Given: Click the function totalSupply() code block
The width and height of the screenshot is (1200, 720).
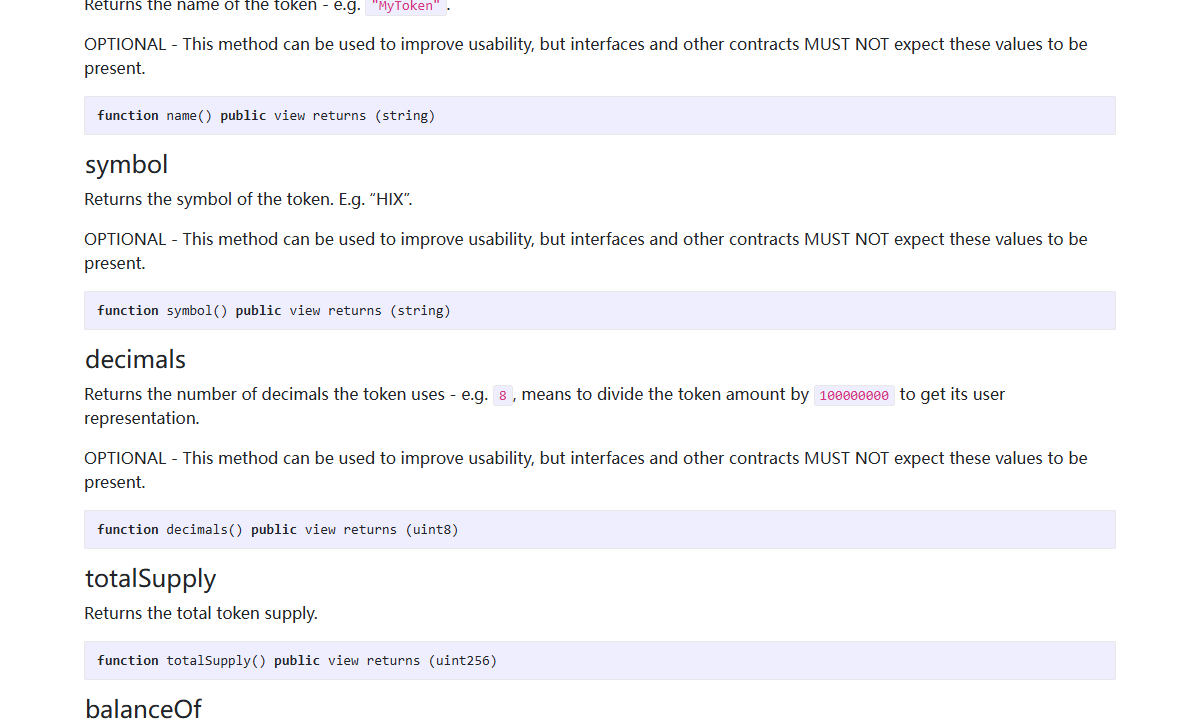Looking at the screenshot, I should tap(600, 660).
